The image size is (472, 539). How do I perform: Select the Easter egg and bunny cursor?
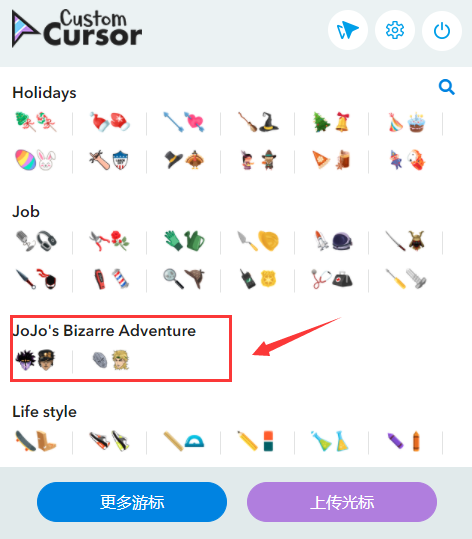point(35,160)
